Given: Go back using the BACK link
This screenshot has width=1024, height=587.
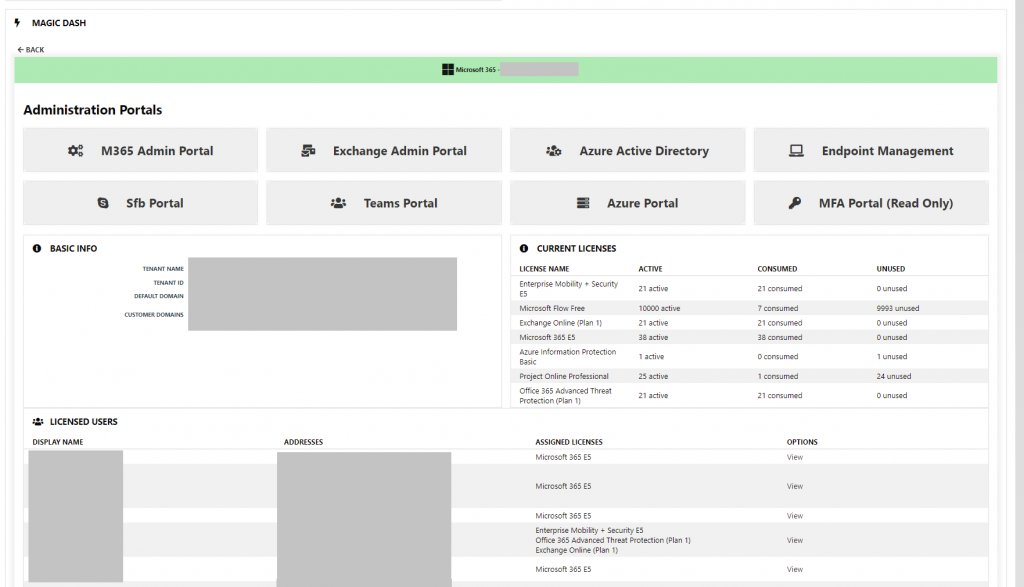Looking at the screenshot, I should pos(31,50).
